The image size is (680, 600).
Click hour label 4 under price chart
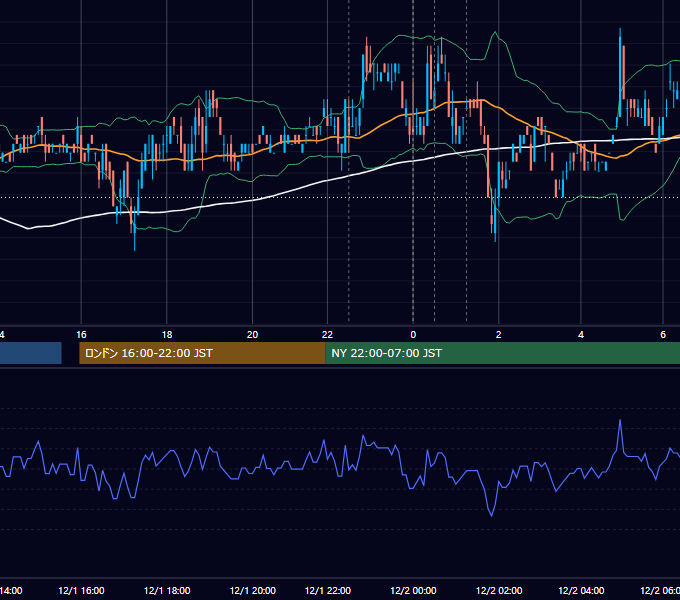(581, 335)
